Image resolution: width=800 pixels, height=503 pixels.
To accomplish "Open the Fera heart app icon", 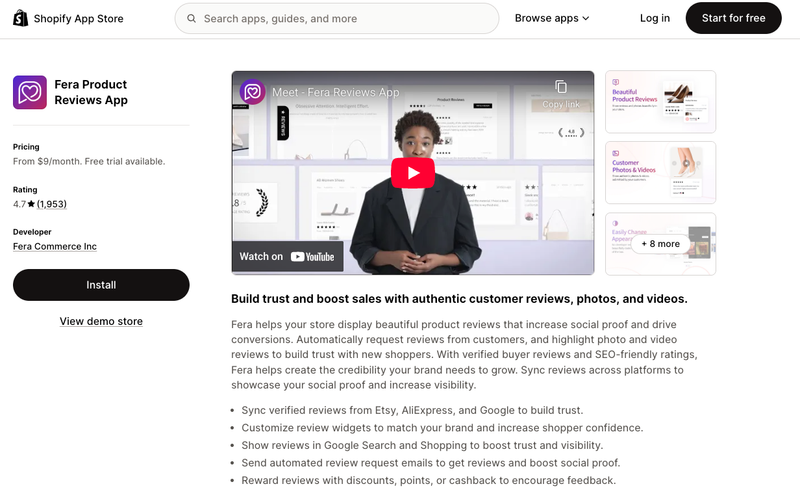I will coord(30,92).
